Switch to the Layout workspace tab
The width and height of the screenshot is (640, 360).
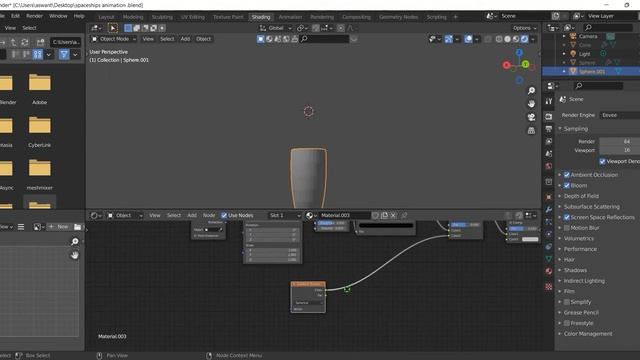pyautogui.click(x=106, y=17)
